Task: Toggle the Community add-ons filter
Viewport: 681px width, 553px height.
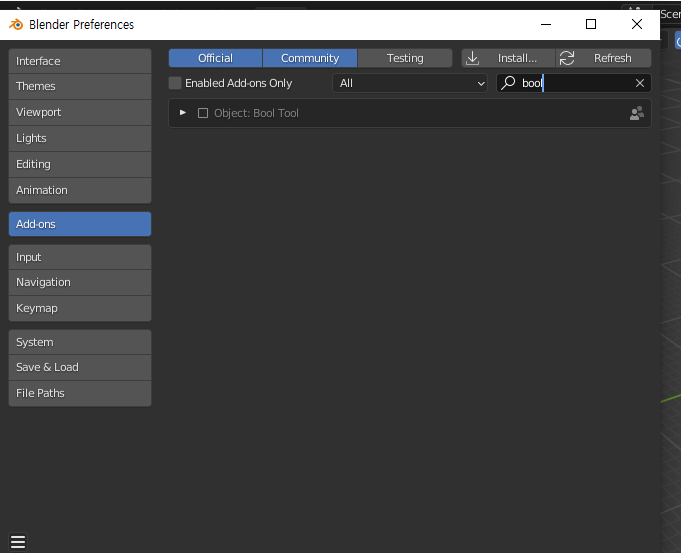Action: click(310, 58)
